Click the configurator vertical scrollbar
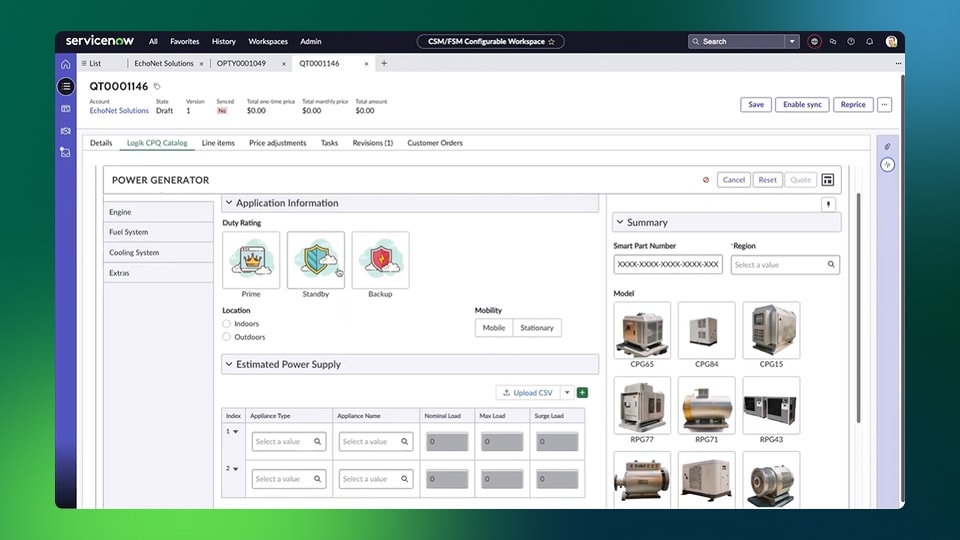960x540 pixels. tap(858, 308)
